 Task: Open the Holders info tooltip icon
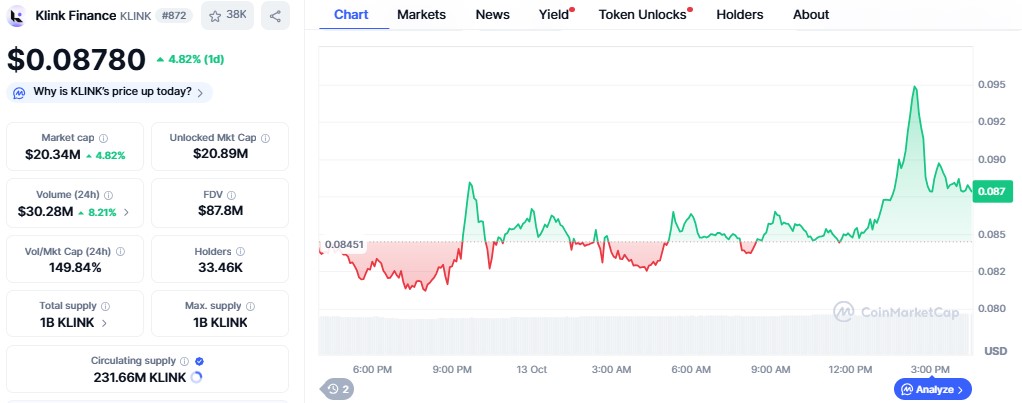240,252
